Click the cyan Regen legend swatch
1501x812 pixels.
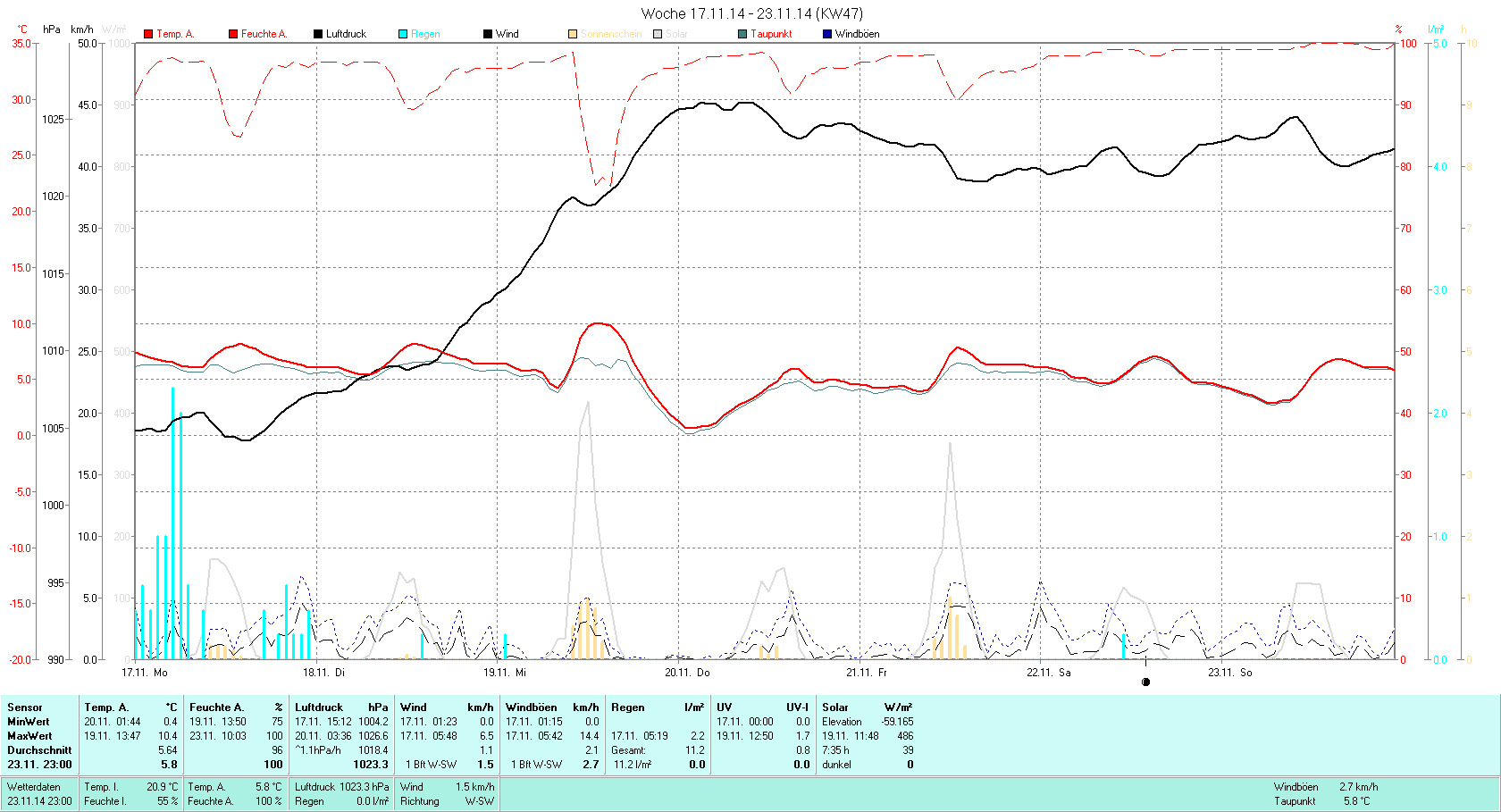click(403, 34)
